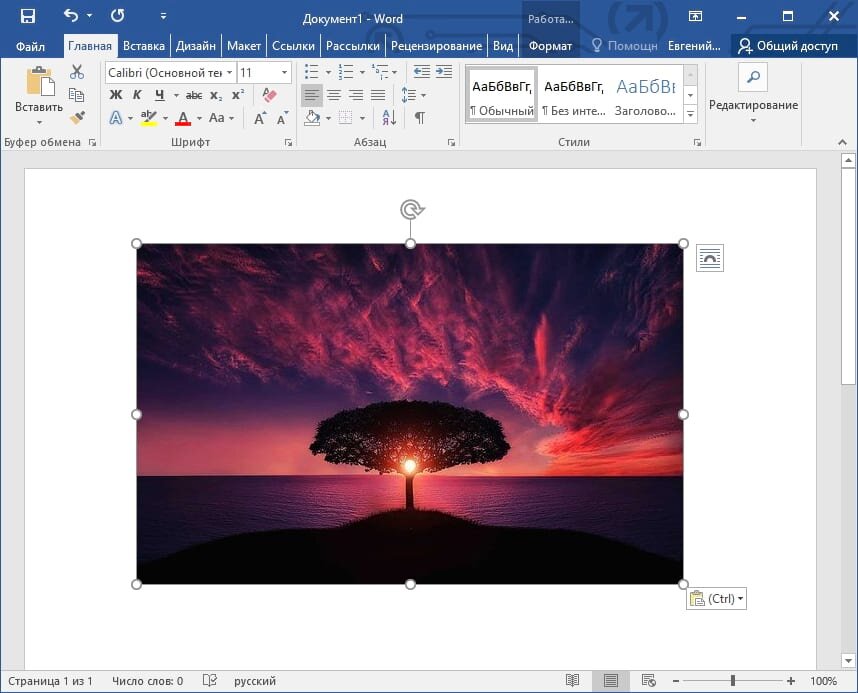The width and height of the screenshot is (858, 693).
Task: Zoom in with the plus button
Action: point(791,681)
